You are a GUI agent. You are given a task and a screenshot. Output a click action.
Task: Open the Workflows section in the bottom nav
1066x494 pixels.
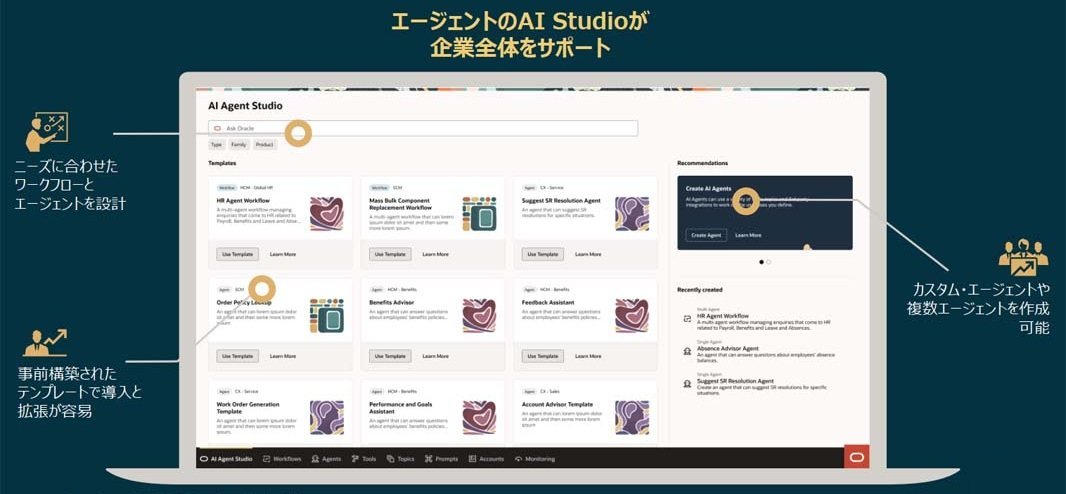point(282,459)
